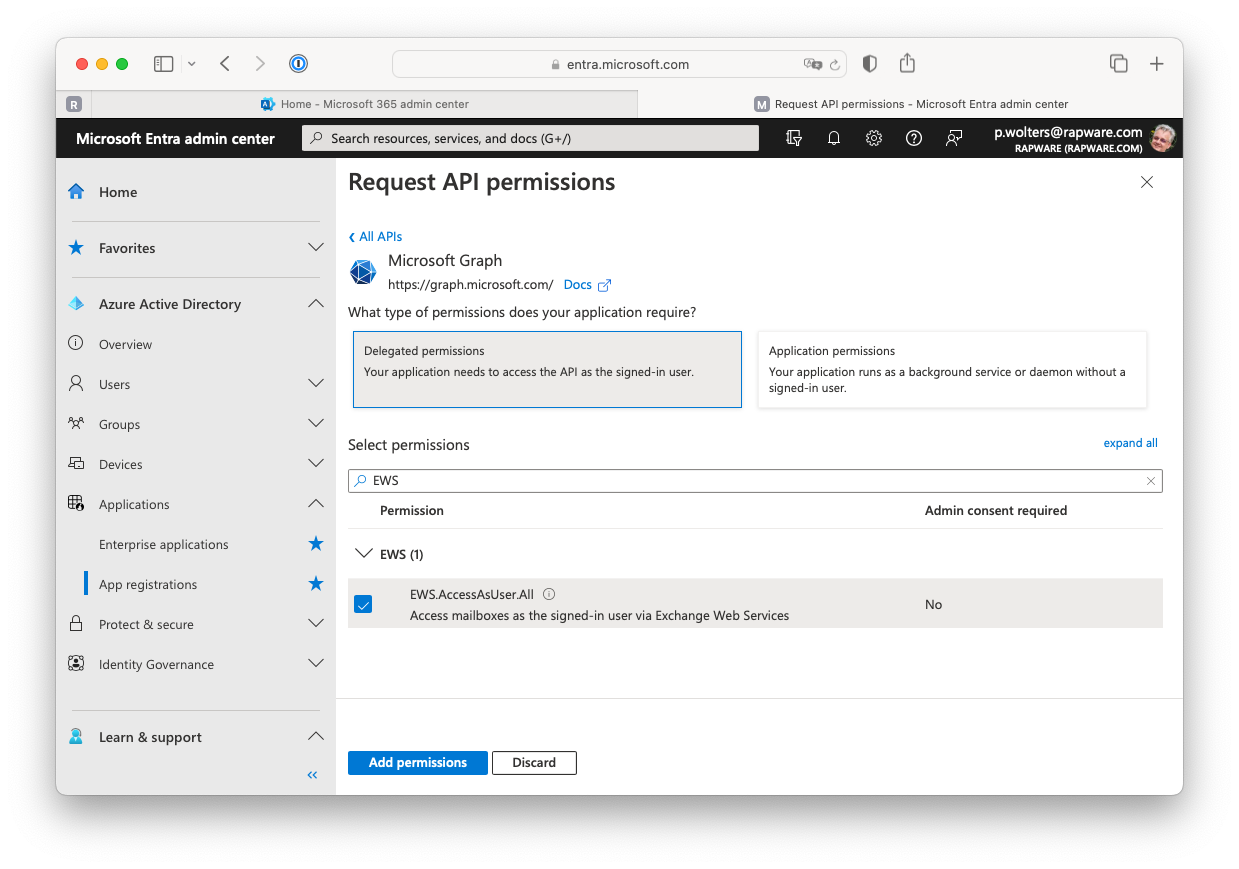Viewport: 1239px width, 869px height.
Task: Collapse Learn & support section
Action: (316, 737)
